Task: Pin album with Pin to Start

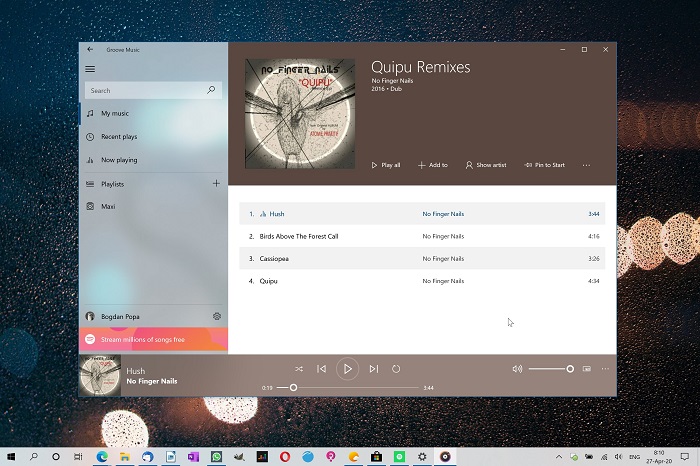Action: click(x=544, y=165)
